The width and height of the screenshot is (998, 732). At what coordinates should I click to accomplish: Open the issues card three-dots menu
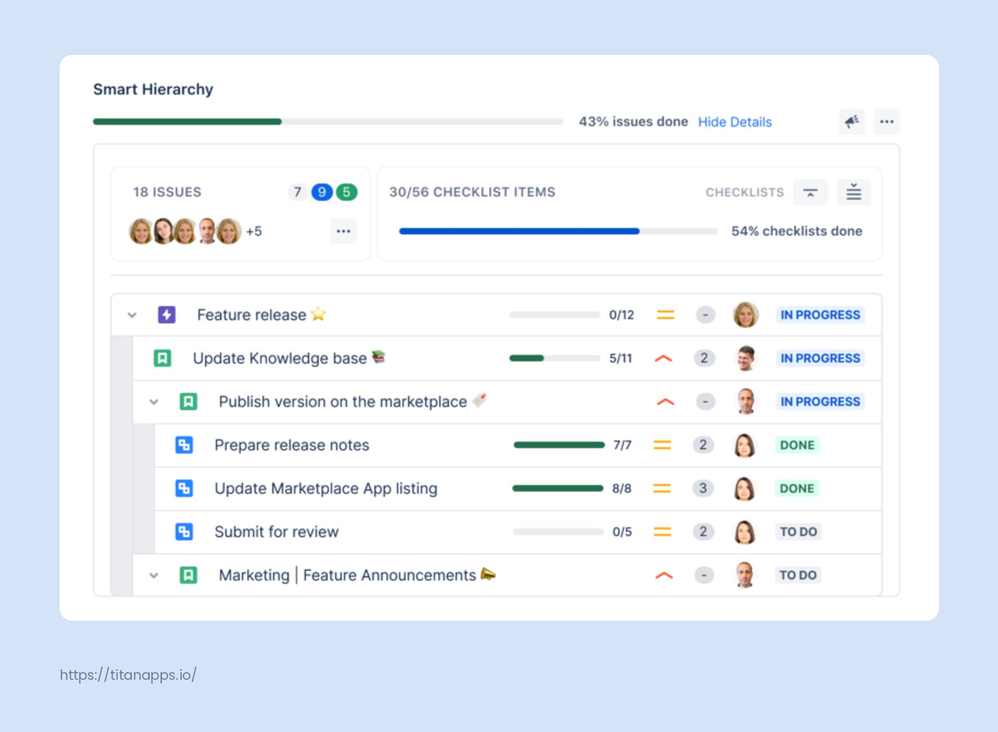pyautogui.click(x=344, y=231)
